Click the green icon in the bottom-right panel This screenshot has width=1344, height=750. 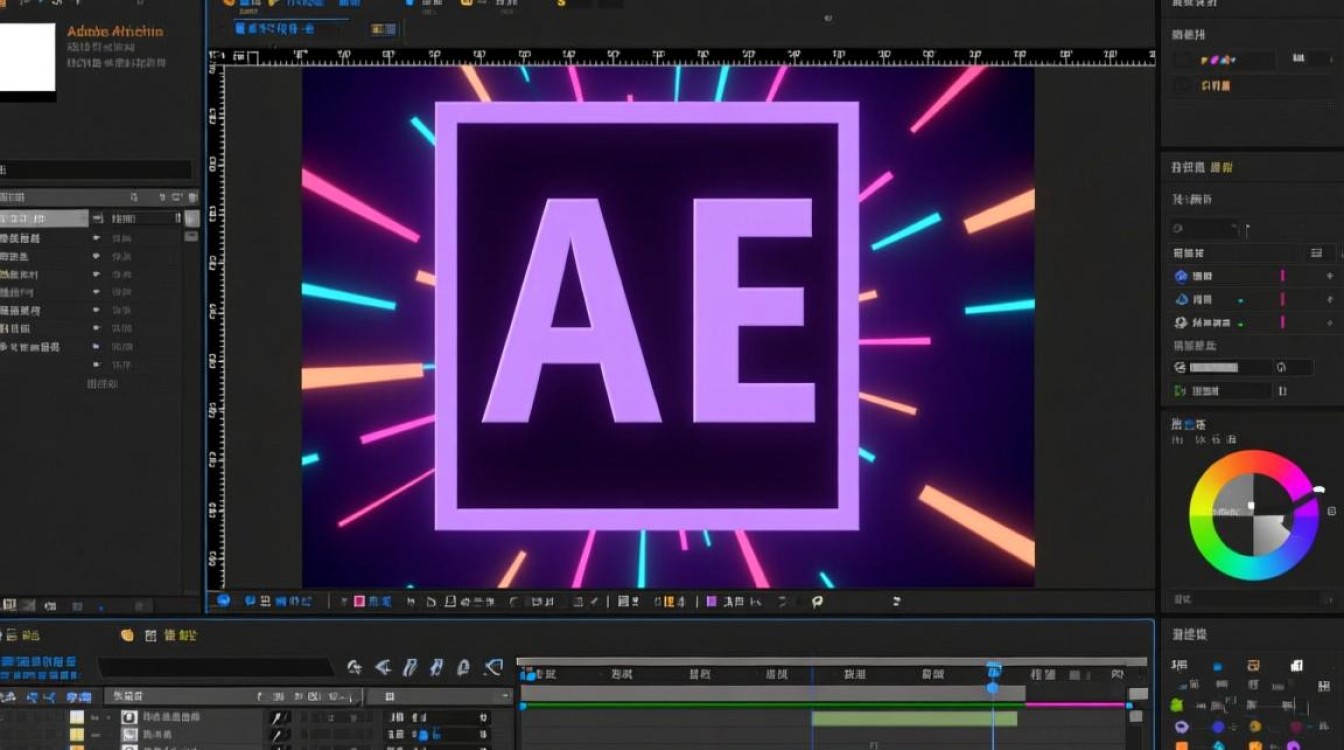coord(1177,705)
